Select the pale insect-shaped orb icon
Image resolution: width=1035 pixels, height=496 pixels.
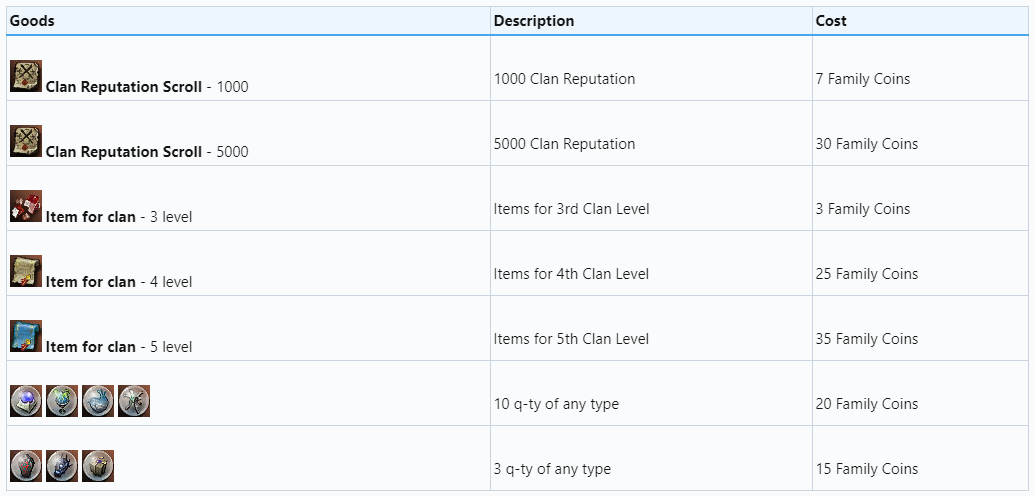(x=134, y=401)
